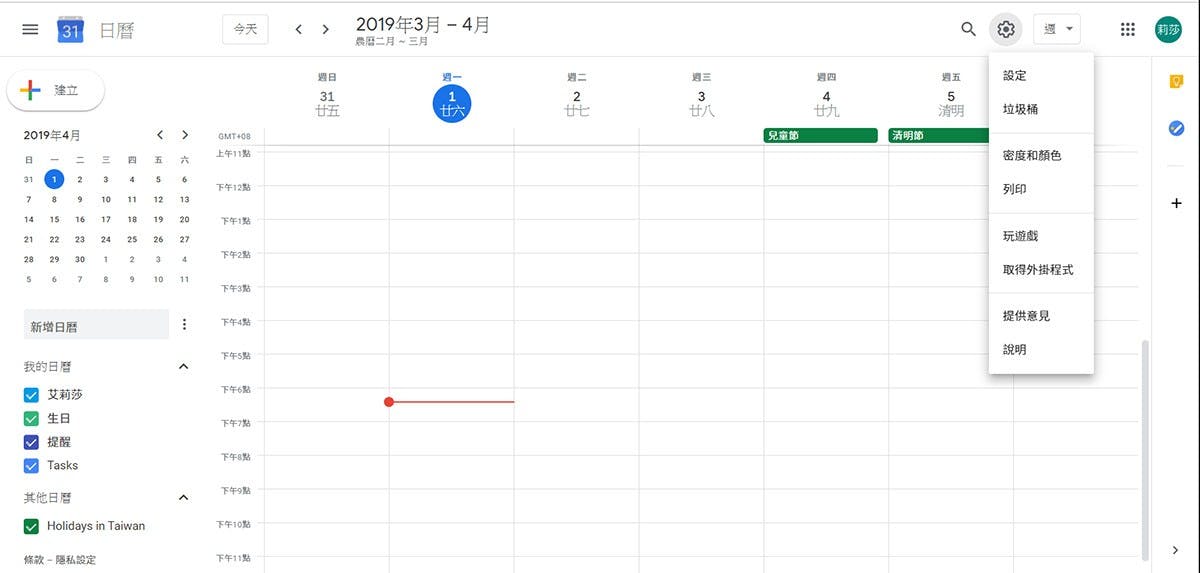The image size is (1200, 573).
Task: Select day 3 header for 週三
Action: tap(702, 97)
